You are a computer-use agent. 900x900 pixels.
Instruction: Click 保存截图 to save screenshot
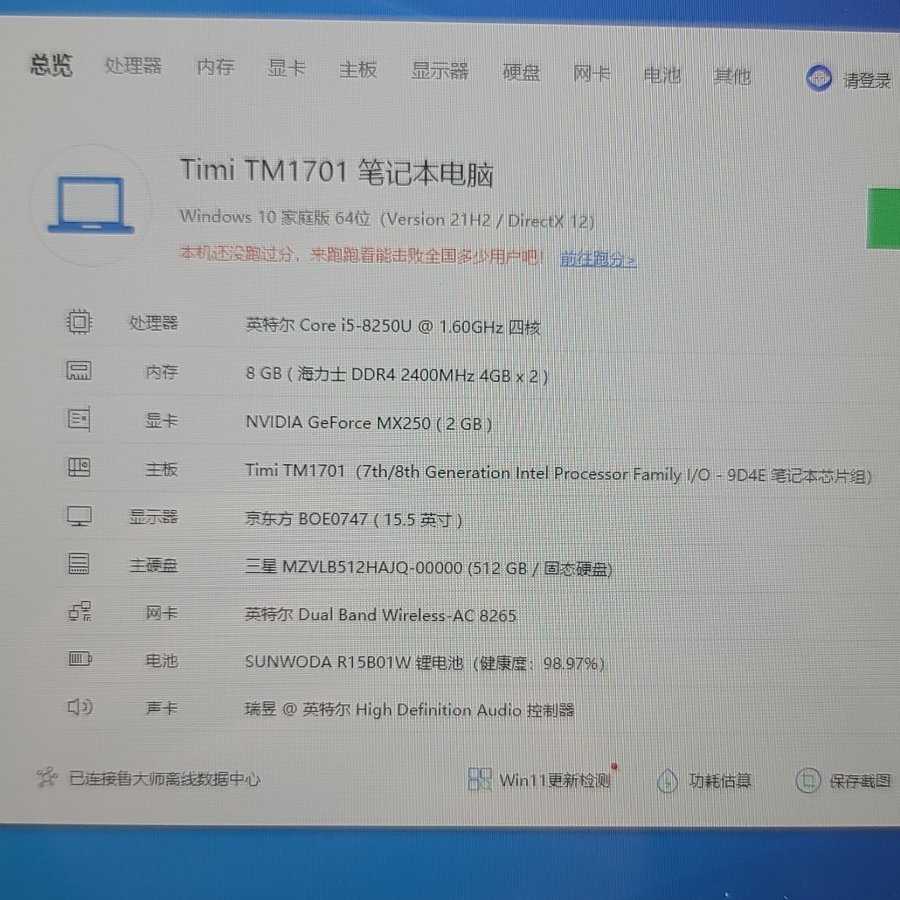(x=860, y=781)
